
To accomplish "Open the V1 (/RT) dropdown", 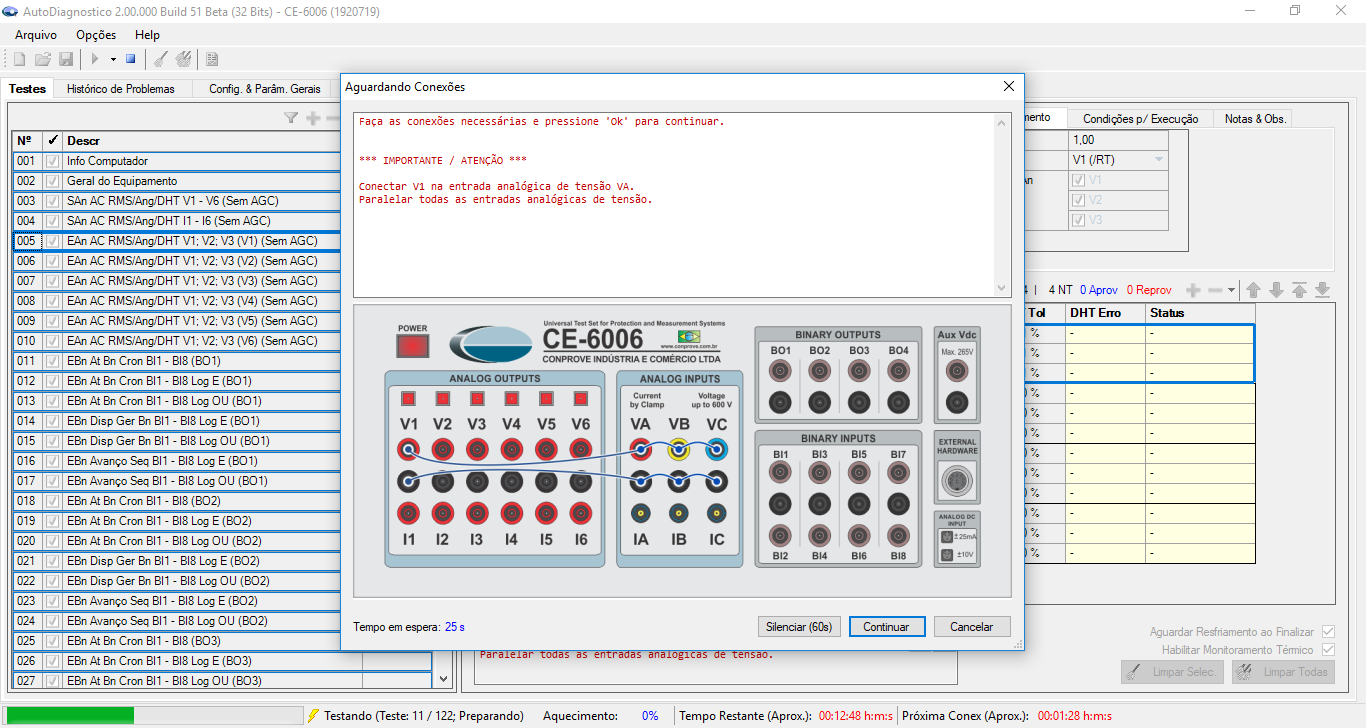I will tap(1158, 160).
